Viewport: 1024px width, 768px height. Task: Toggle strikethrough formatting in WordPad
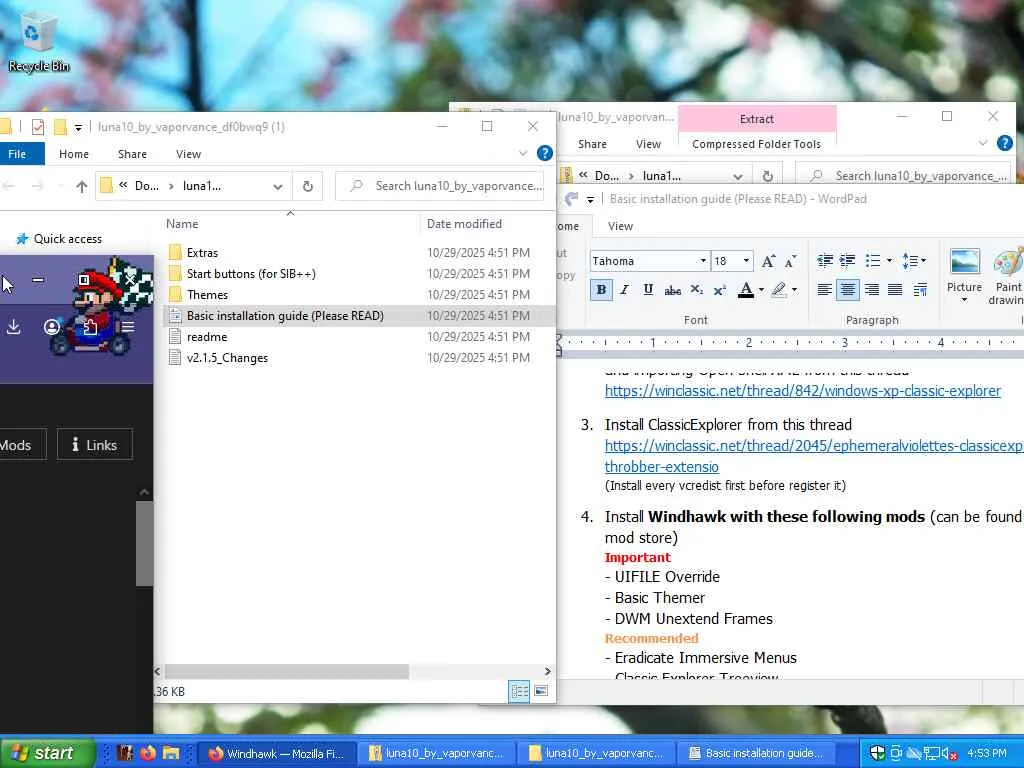tap(672, 290)
